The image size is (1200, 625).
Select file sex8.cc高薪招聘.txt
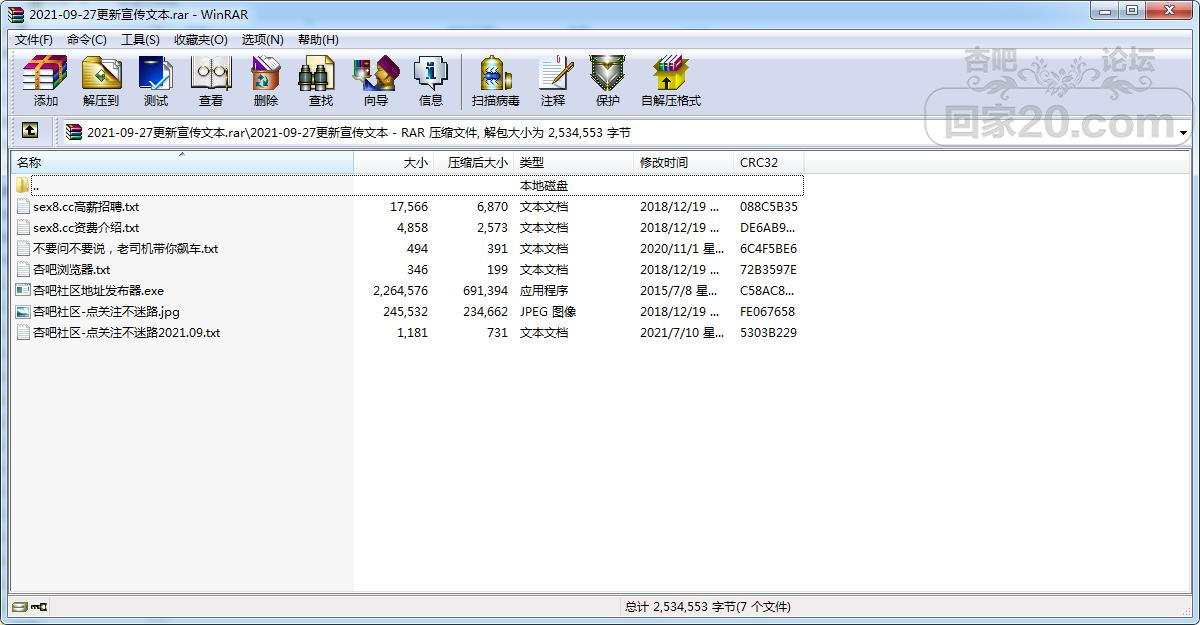tap(86, 207)
